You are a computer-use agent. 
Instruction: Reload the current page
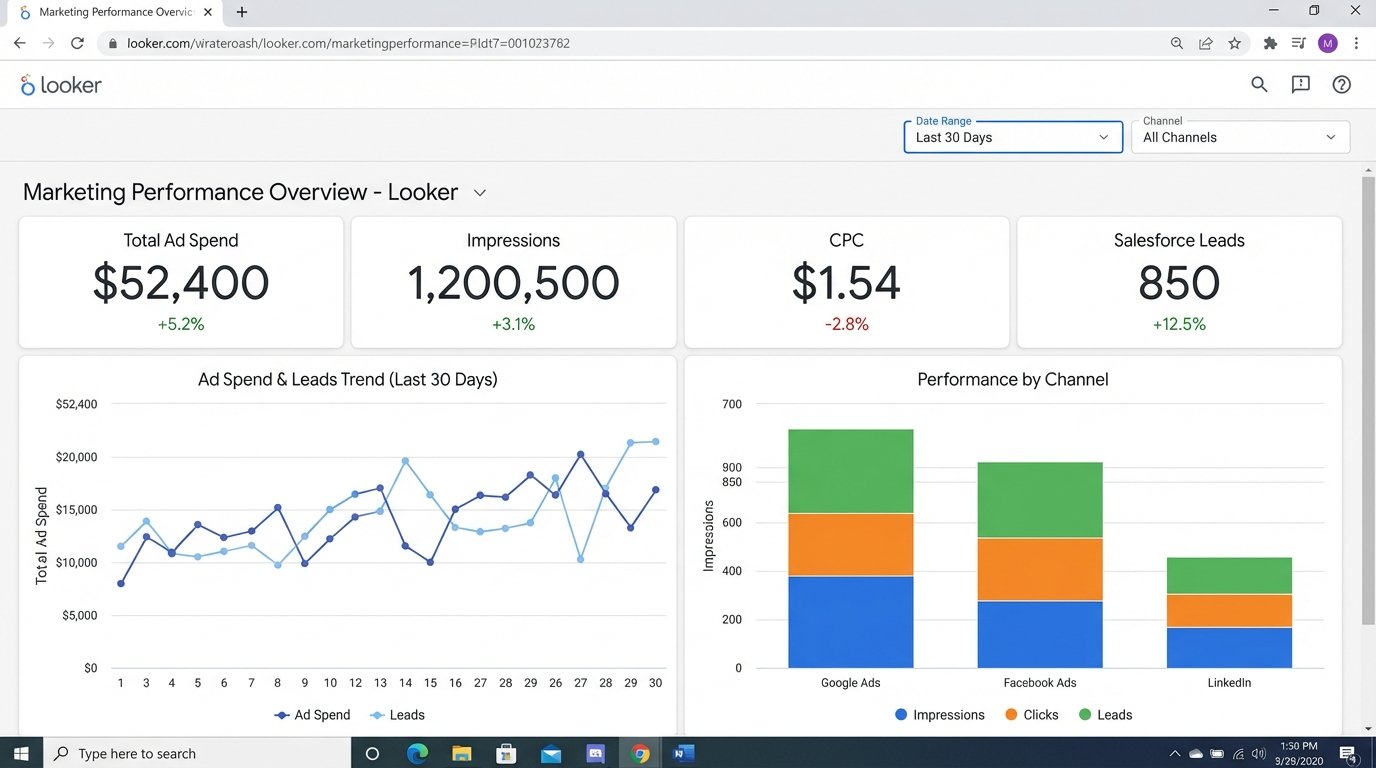tap(77, 43)
